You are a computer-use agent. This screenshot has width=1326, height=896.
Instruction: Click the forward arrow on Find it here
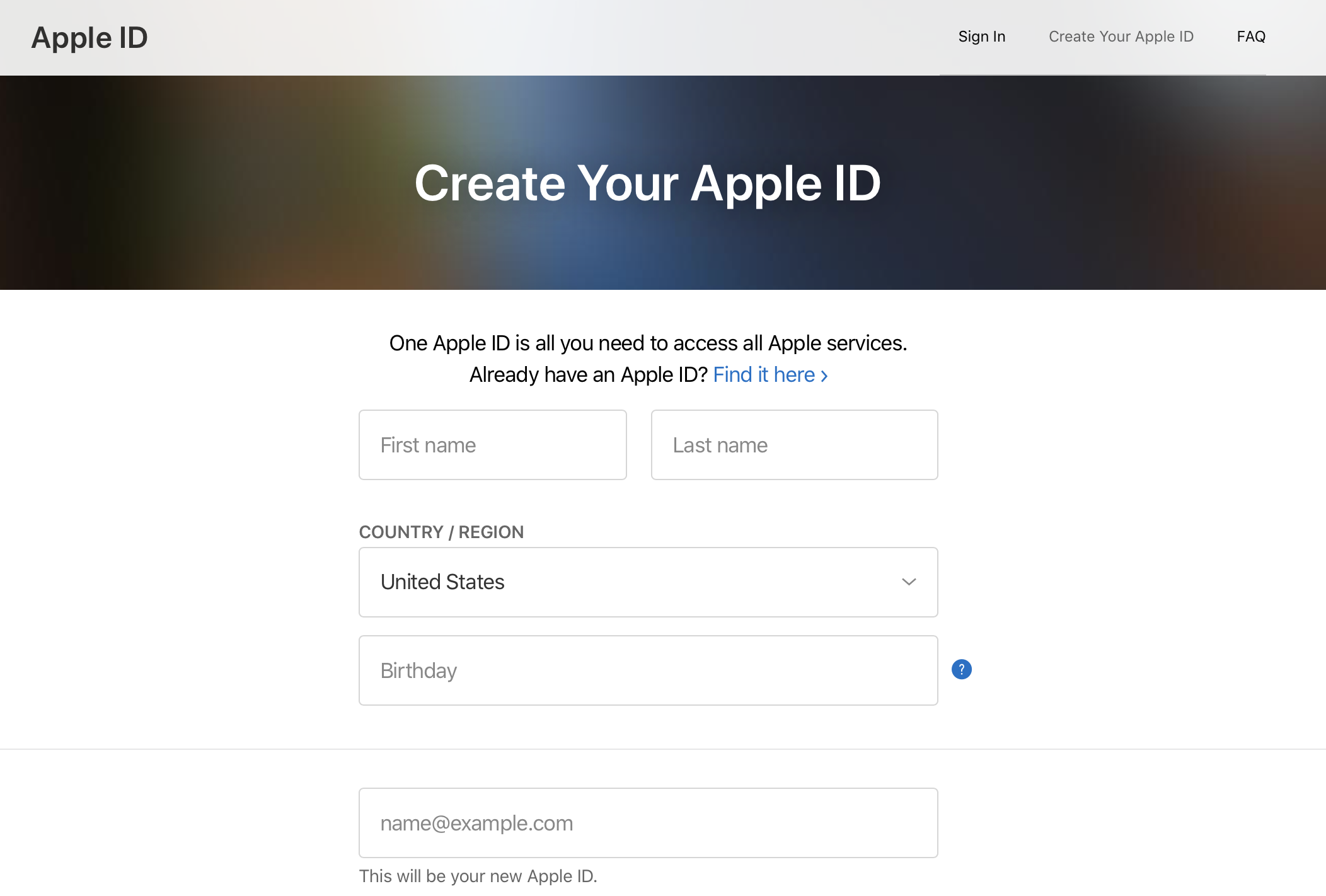click(x=824, y=375)
